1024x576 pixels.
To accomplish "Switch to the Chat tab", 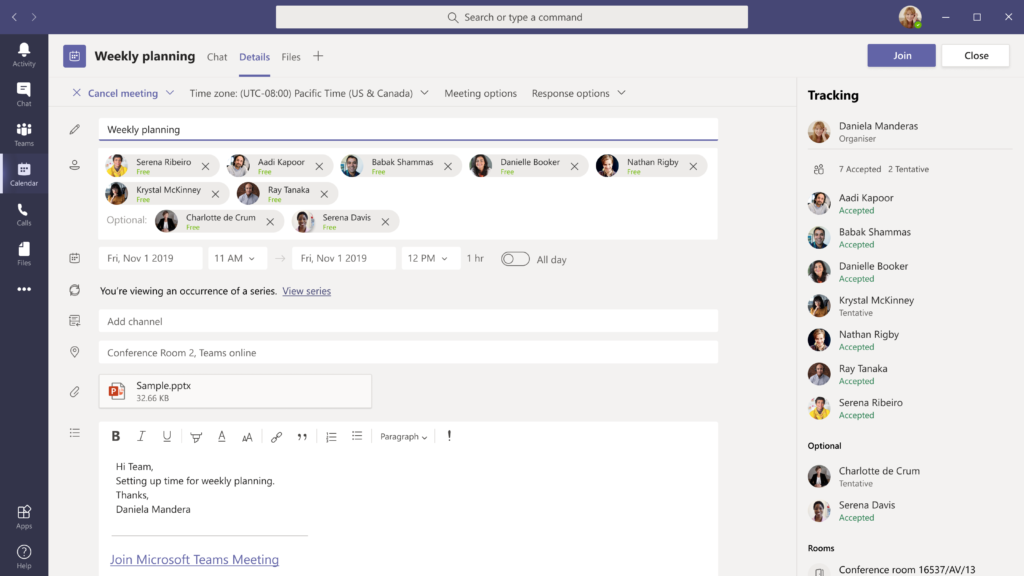I will pos(217,57).
